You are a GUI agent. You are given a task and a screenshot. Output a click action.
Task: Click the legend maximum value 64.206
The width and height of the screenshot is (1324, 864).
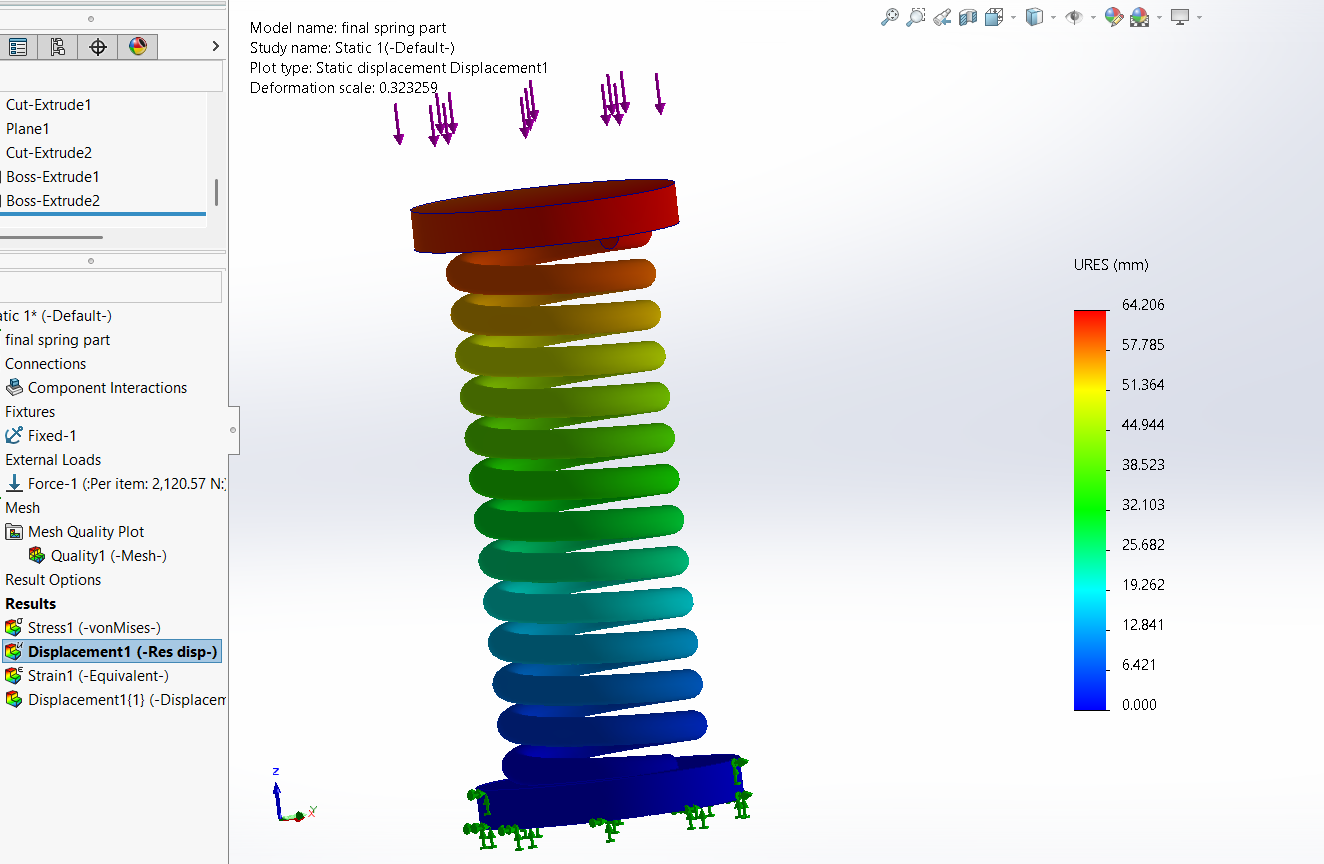pyautogui.click(x=1143, y=305)
